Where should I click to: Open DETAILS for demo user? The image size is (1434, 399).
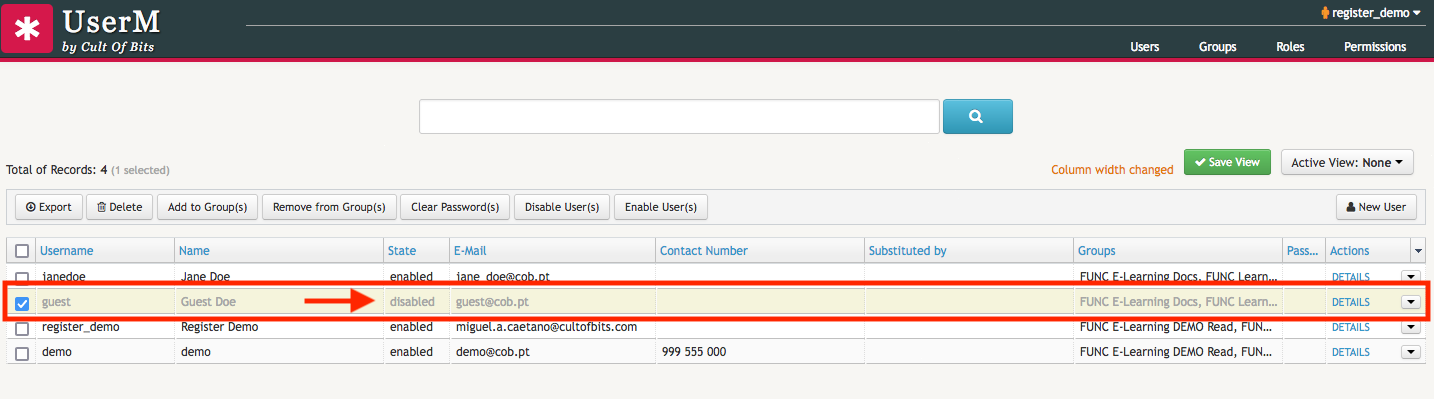(x=1350, y=352)
